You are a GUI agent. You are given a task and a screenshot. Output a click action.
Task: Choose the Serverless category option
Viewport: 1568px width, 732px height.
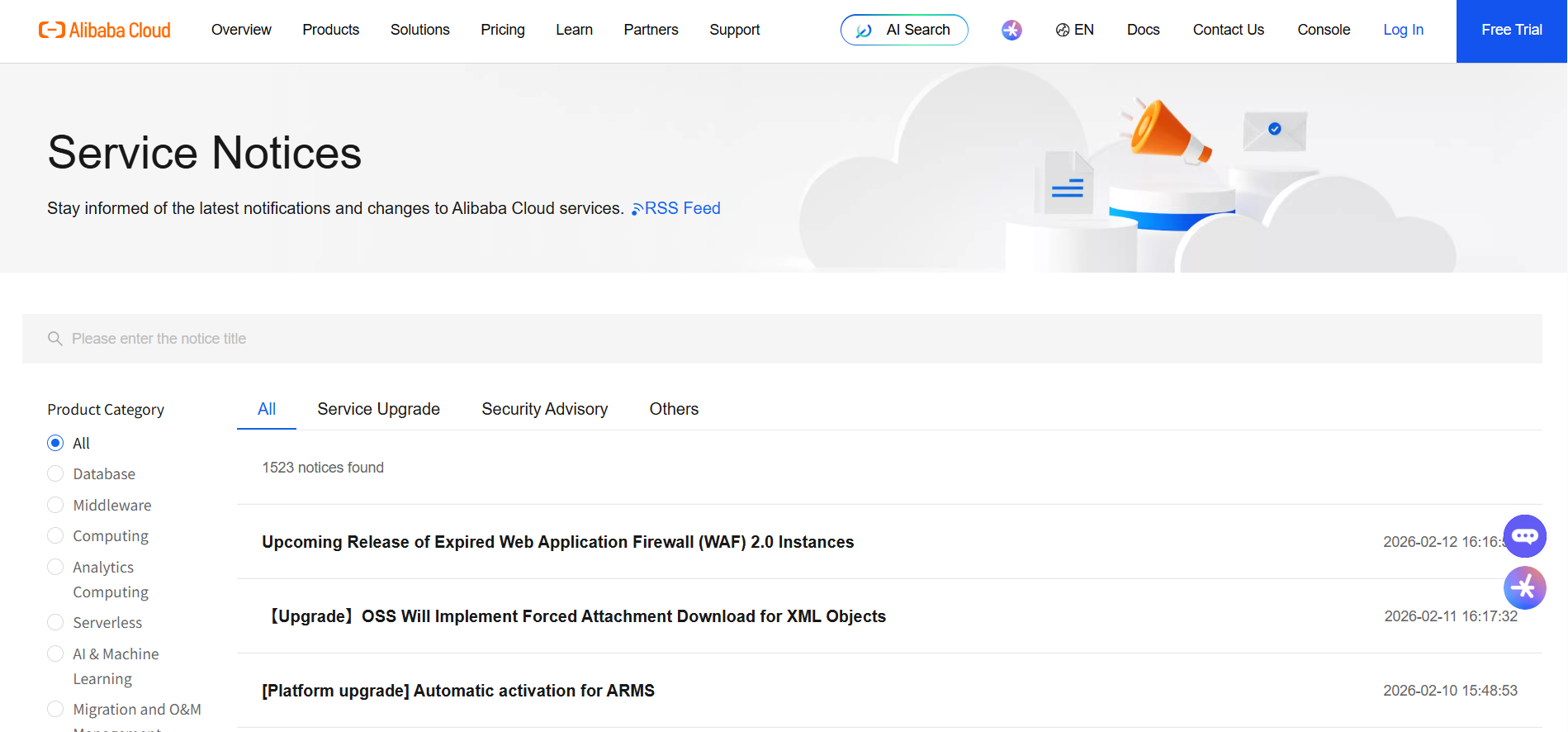[x=55, y=622]
